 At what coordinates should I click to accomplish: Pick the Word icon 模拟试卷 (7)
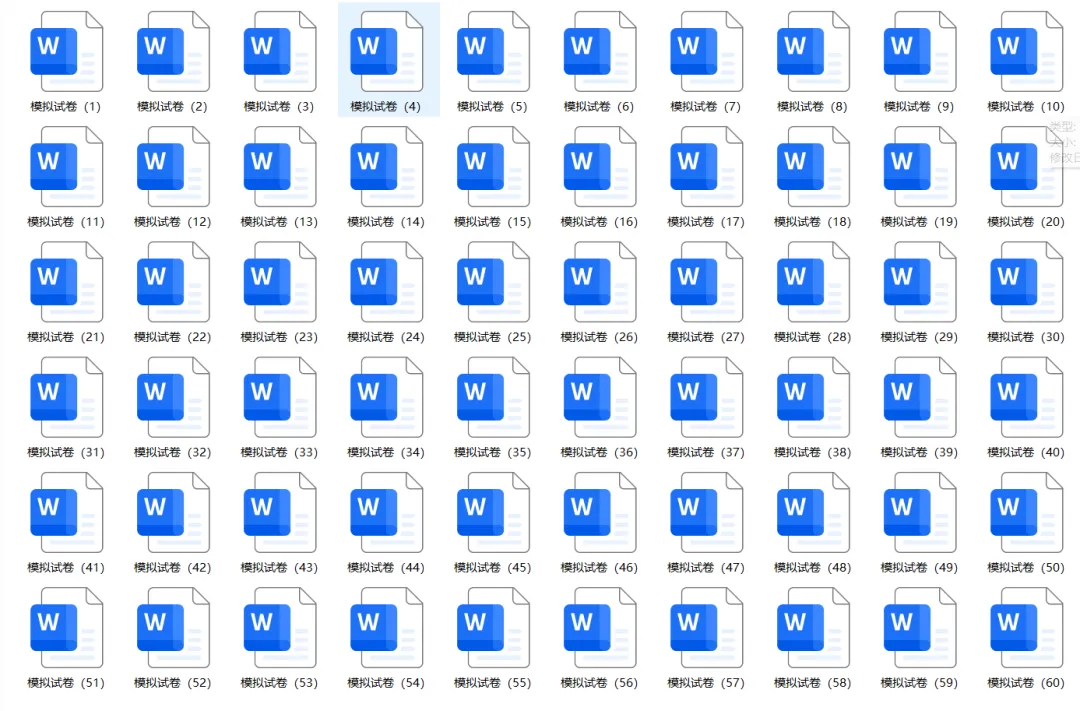click(x=707, y=52)
